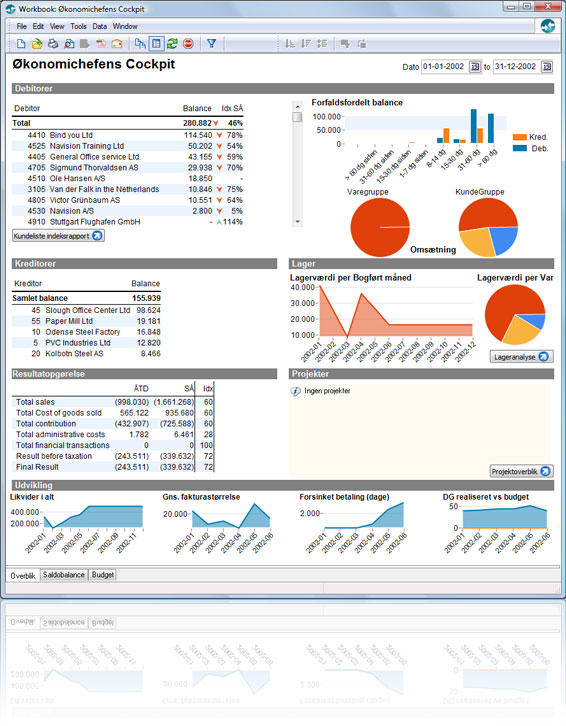Click the blue Filter funnel icon
The image size is (566, 726).
tap(211, 44)
